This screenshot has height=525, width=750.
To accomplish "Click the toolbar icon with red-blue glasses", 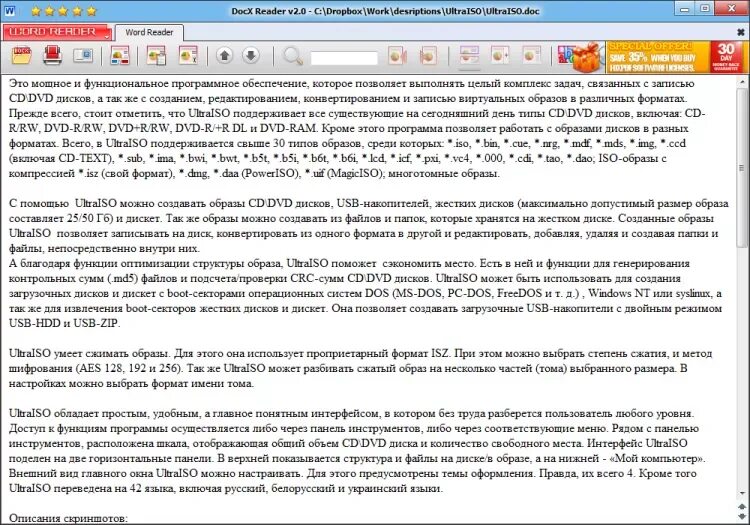I will 120,55.
